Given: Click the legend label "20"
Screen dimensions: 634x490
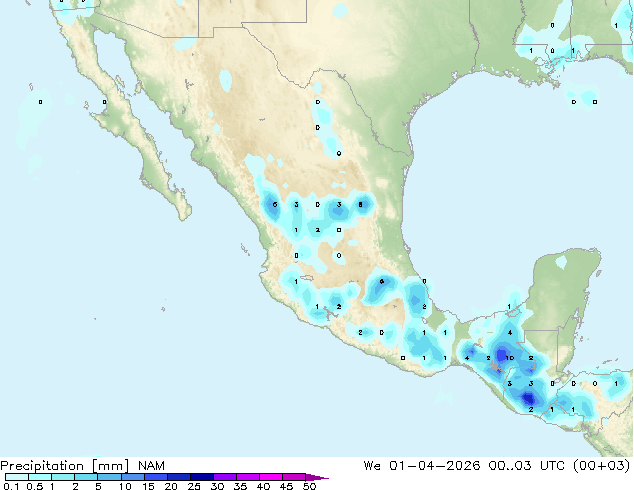Looking at the screenshot, I should pos(171,486).
